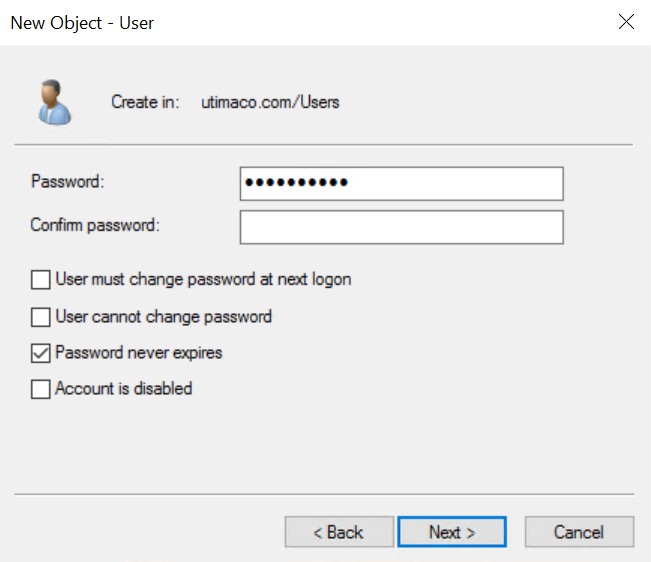Close the New Object - User dialog

tap(626, 22)
